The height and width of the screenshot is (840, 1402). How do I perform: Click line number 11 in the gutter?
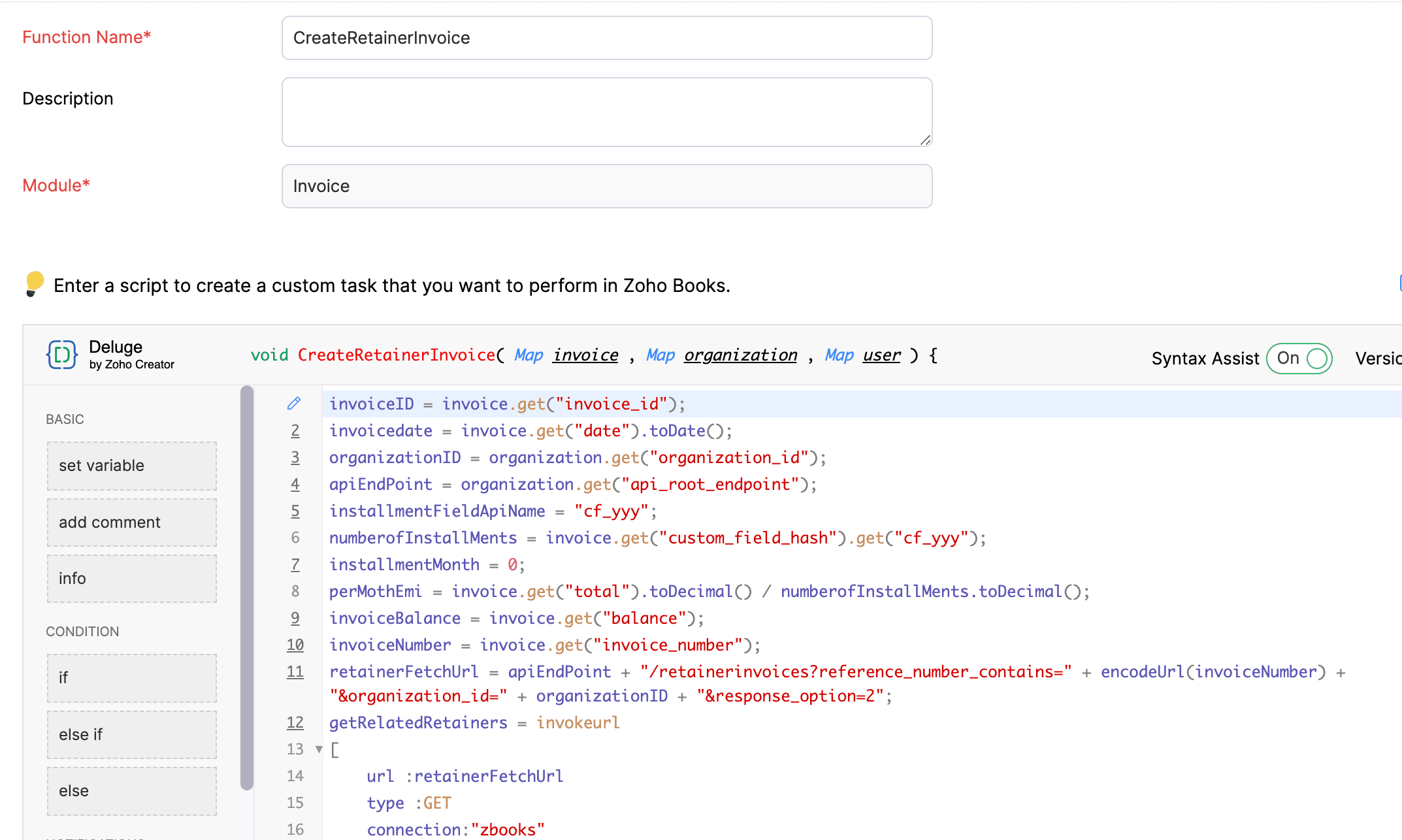[x=295, y=671]
